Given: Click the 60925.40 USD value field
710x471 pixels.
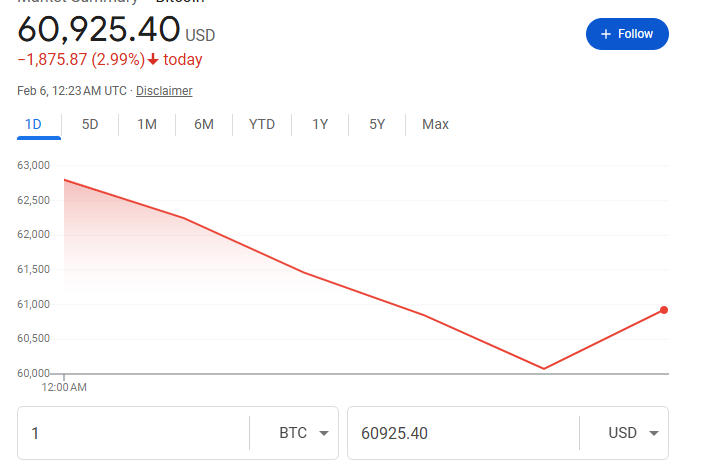Looking at the screenshot, I should 460,433.
